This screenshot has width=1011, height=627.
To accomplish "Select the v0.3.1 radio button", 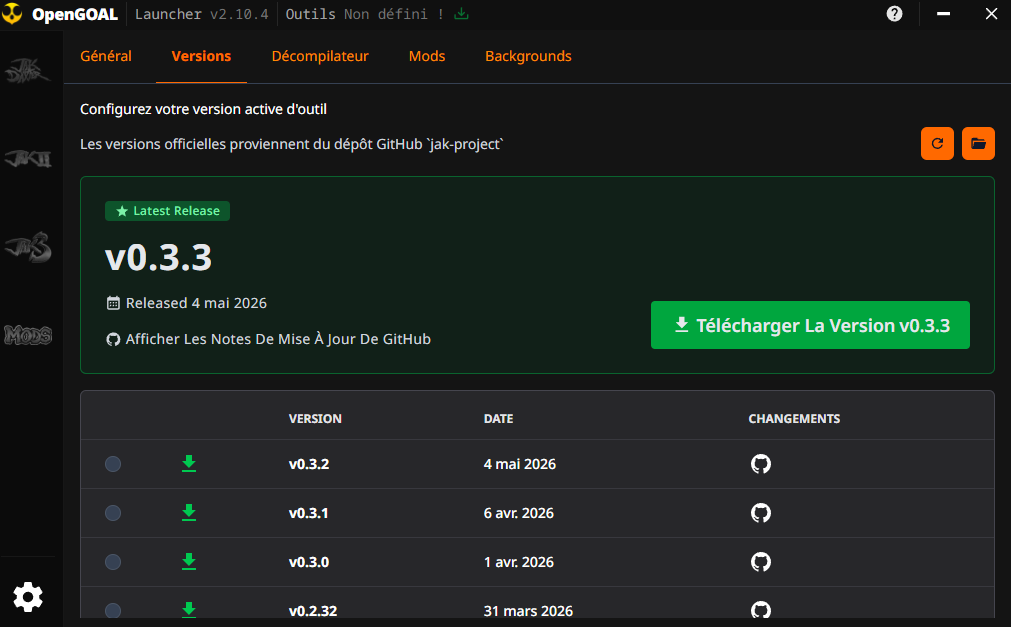I will pyautogui.click(x=113, y=513).
